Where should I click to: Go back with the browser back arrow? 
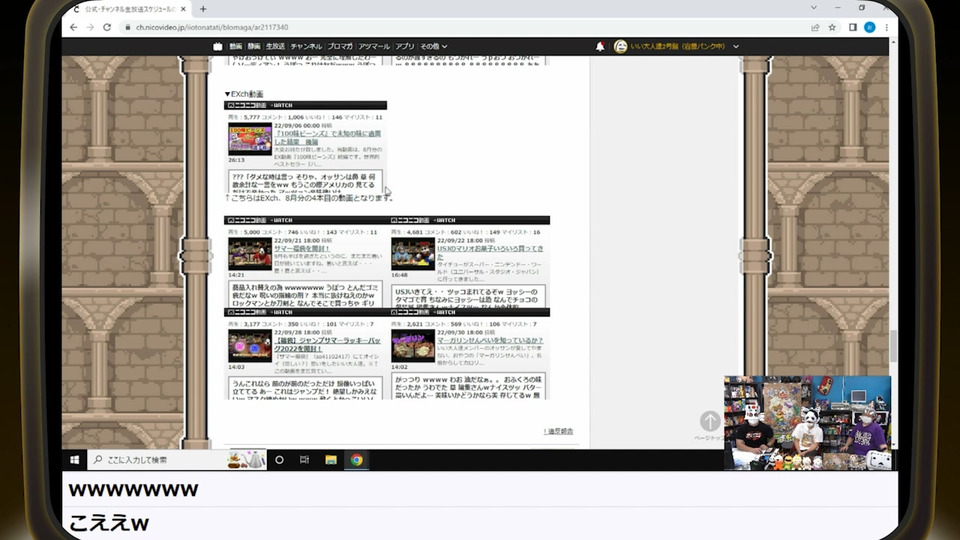point(73,27)
